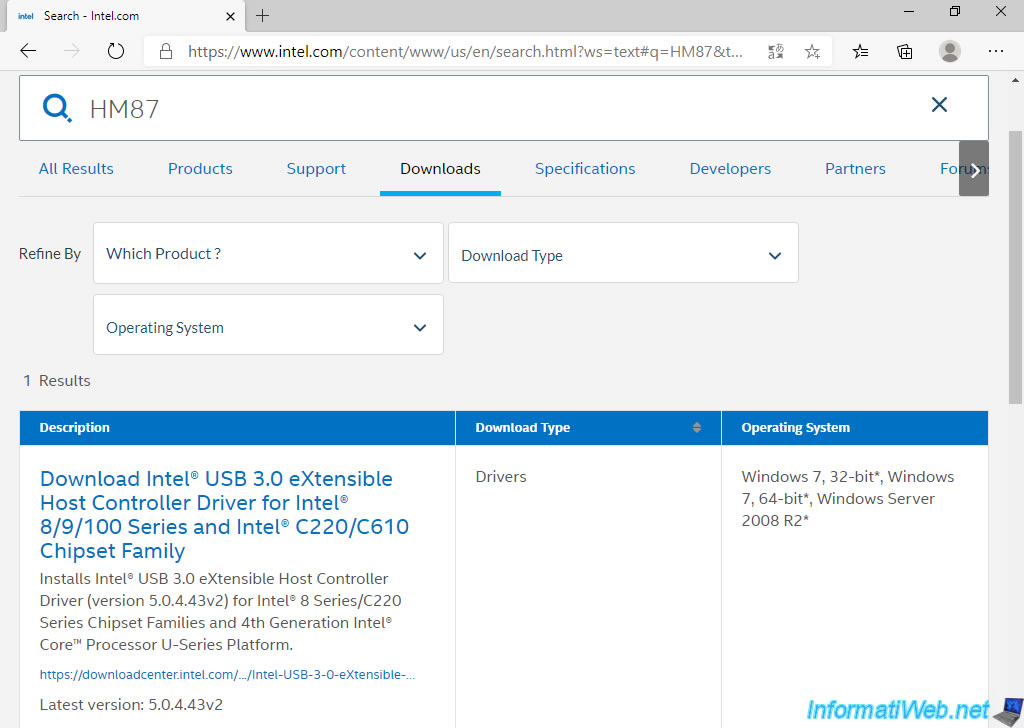The image size is (1024, 728).
Task: Click the '1 Results' count text
Action: (57, 381)
